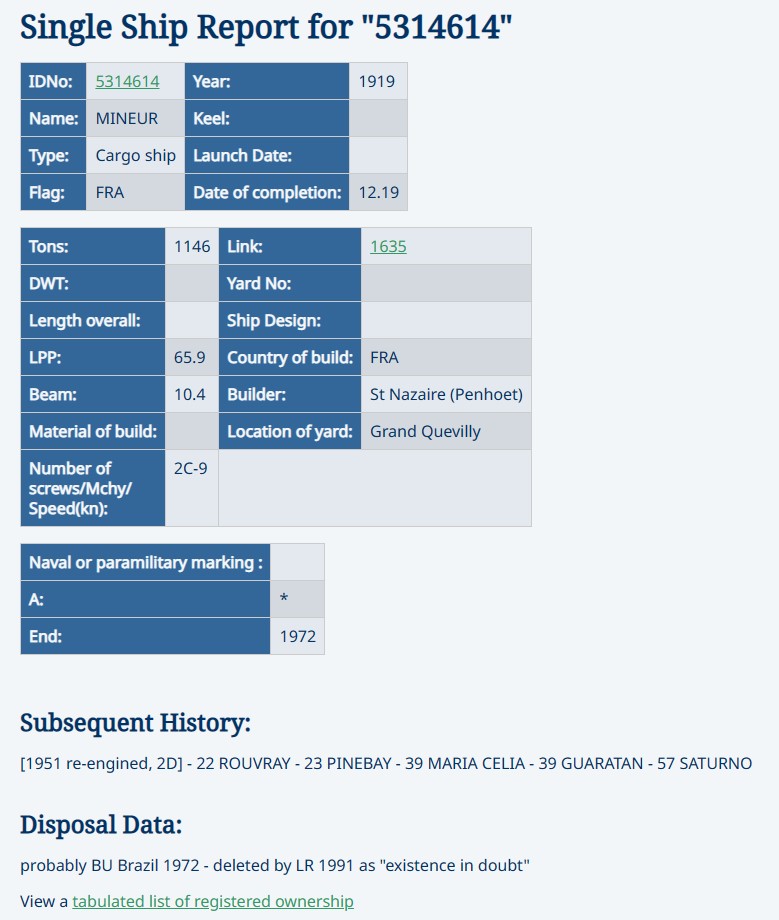779x920 pixels.
Task: Select the 1146 tons value
Action: (x=192, y=246)
